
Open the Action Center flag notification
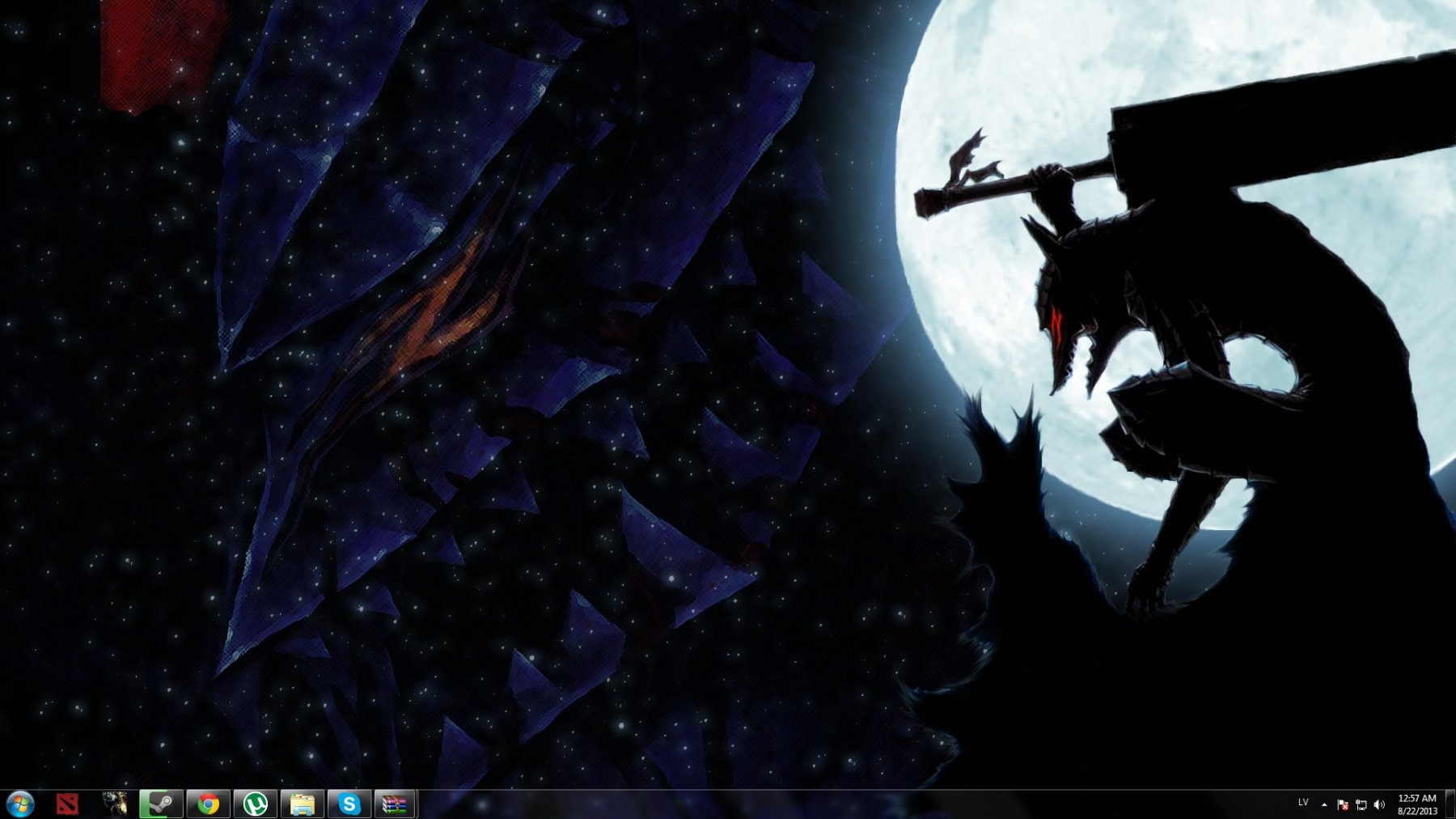1343,804
